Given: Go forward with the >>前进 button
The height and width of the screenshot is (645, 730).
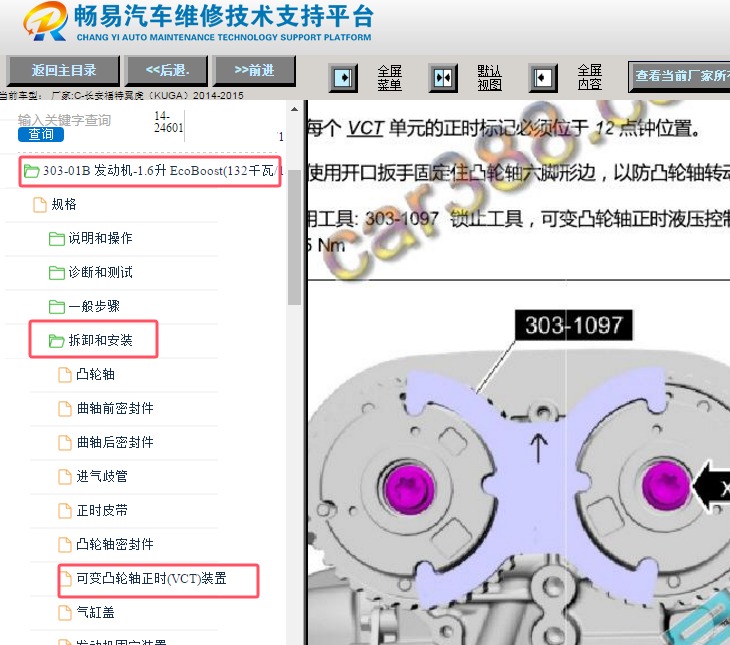Looking at the screenshot, I should pos(254,71).
